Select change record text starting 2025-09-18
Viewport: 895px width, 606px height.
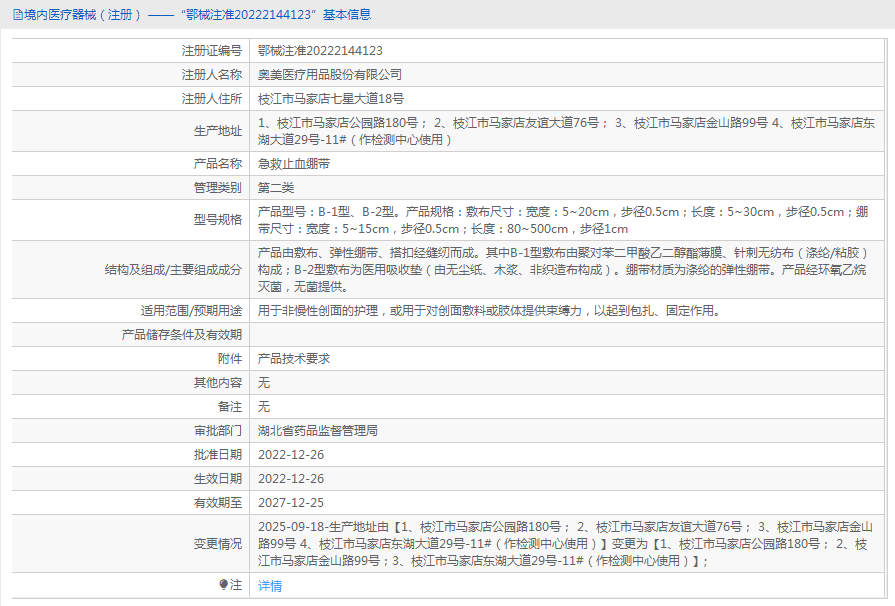point(565,544)
